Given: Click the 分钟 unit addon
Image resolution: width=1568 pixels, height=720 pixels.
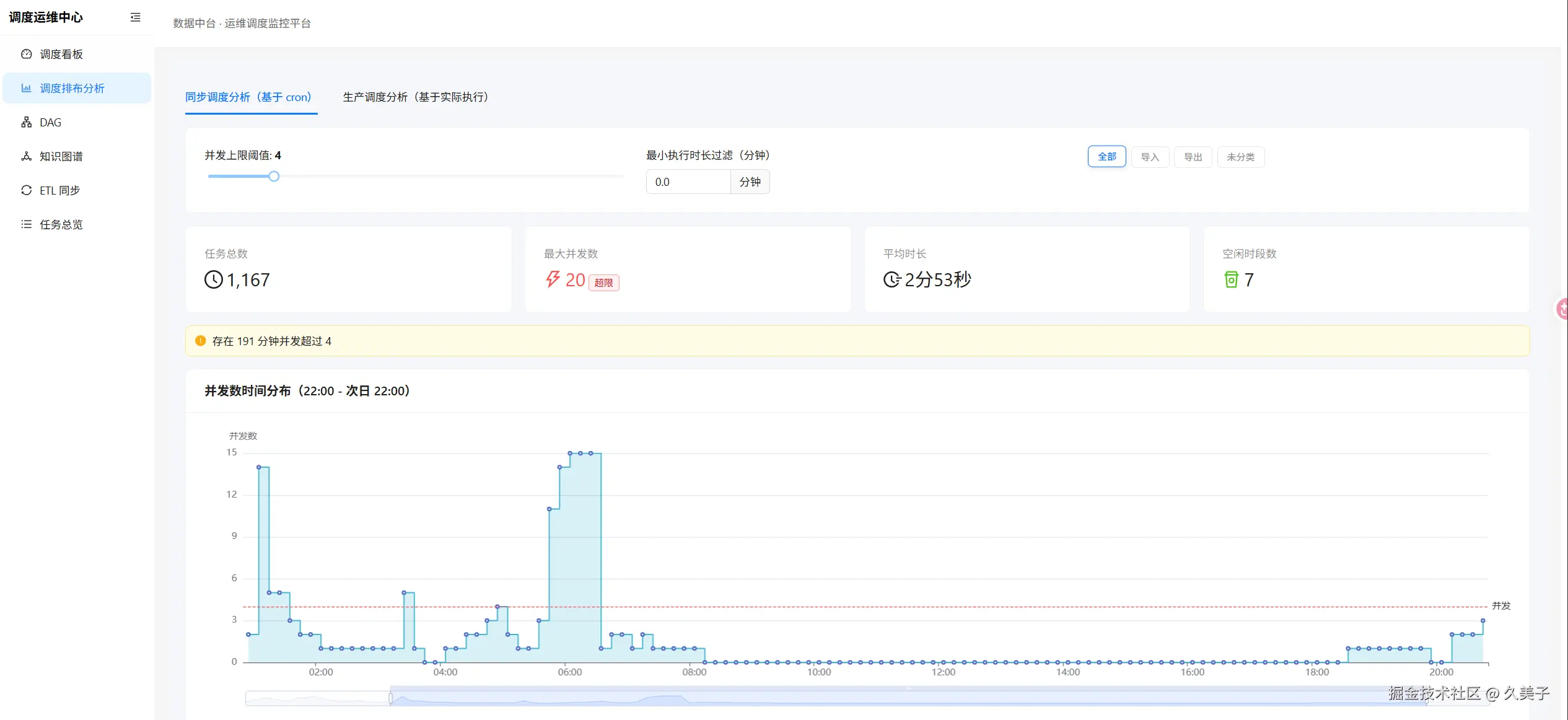Looking at the screenshot, I should point(750,182).
